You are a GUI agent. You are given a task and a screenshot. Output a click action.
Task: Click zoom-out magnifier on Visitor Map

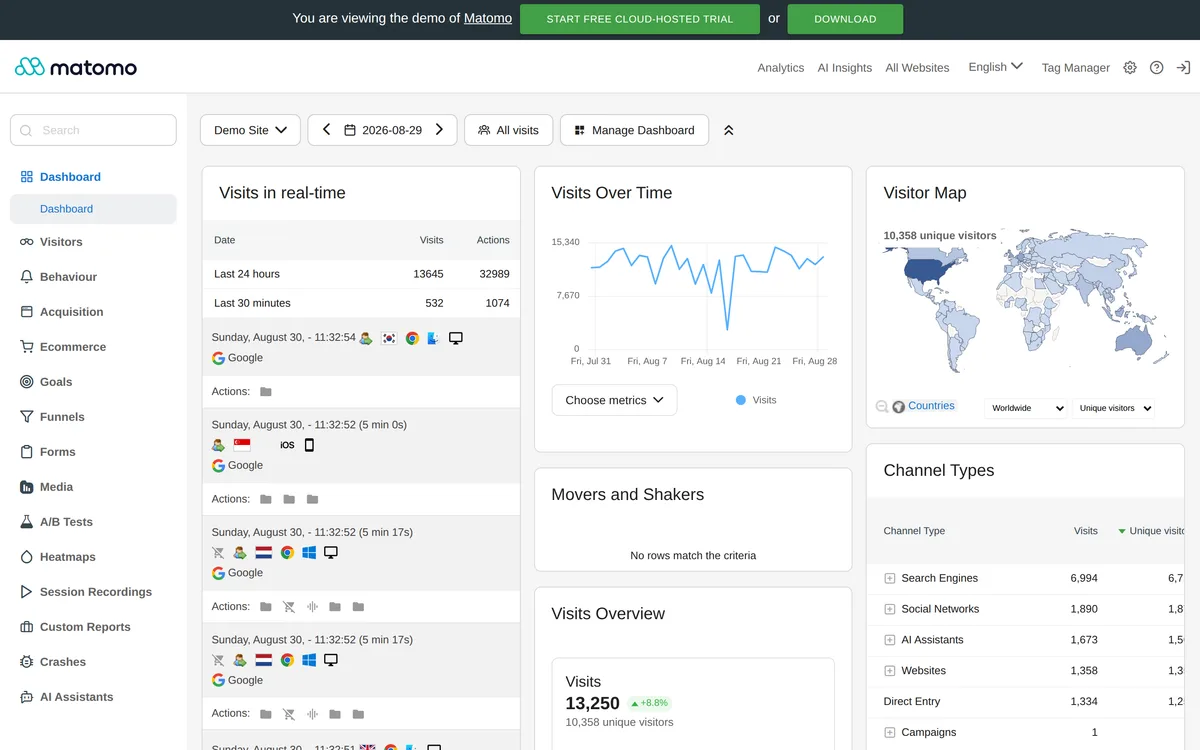882,406
